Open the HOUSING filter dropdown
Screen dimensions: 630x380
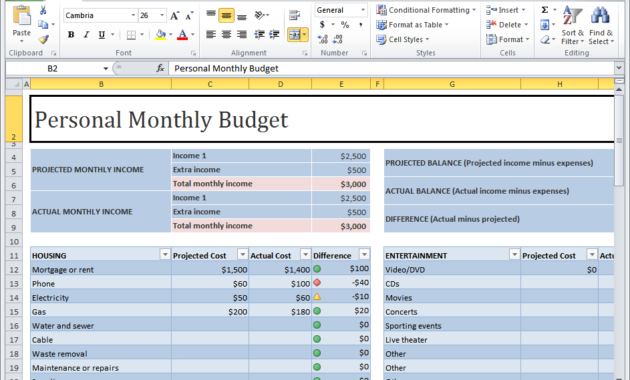pos(165,254)
